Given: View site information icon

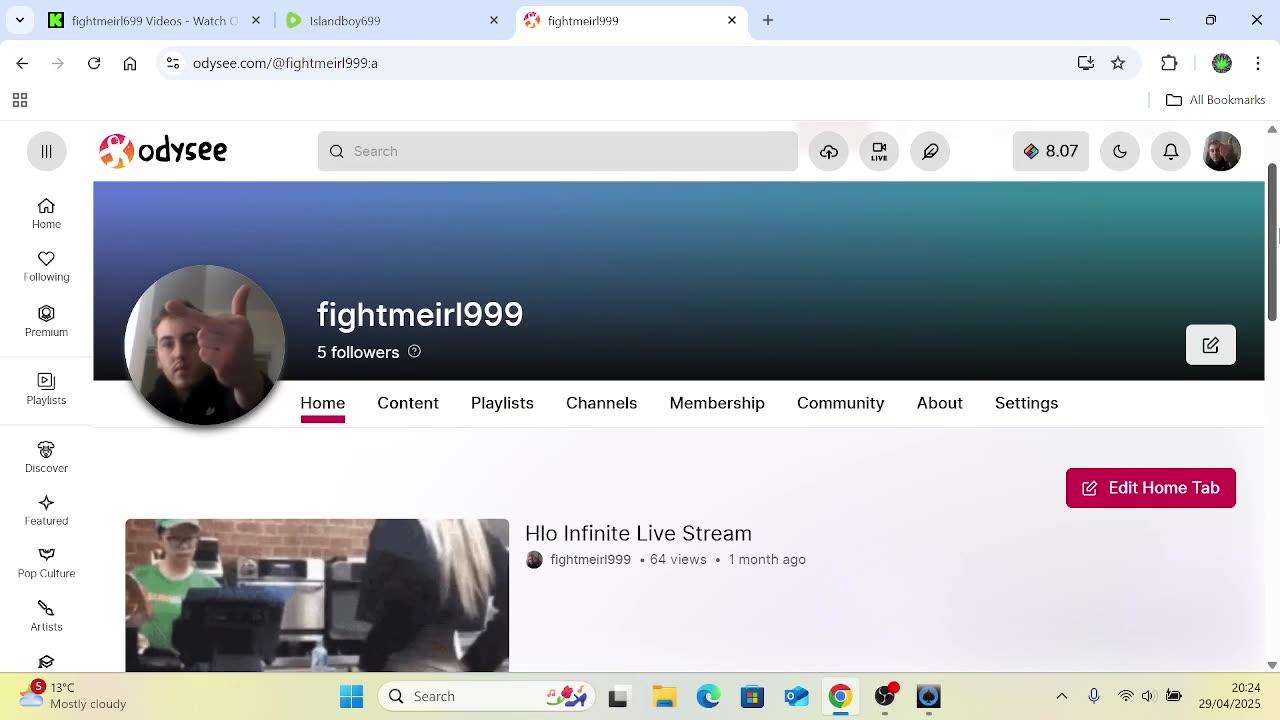Looking at the screenshot, I should coord(173,63).
